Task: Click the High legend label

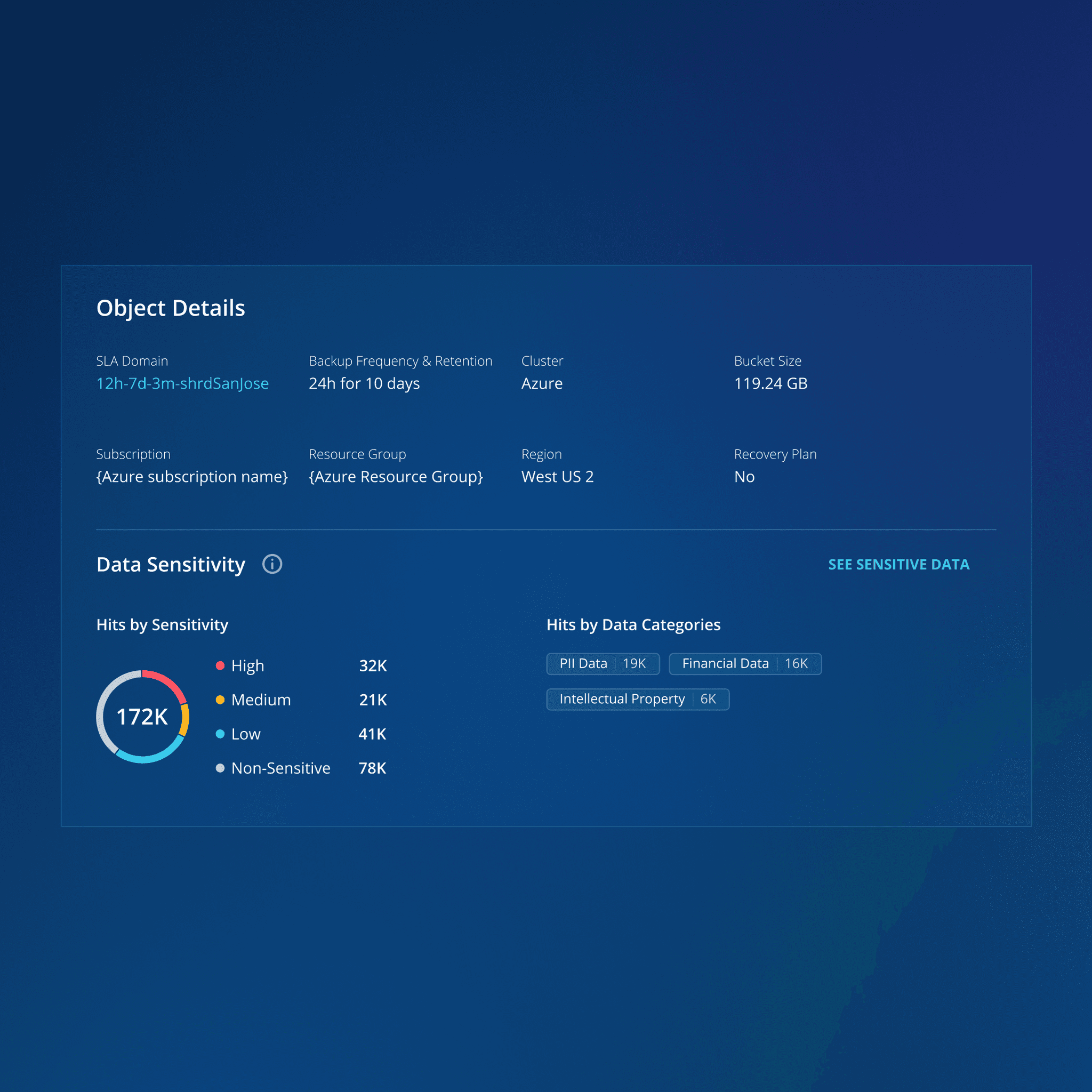Action: (247, 666)
